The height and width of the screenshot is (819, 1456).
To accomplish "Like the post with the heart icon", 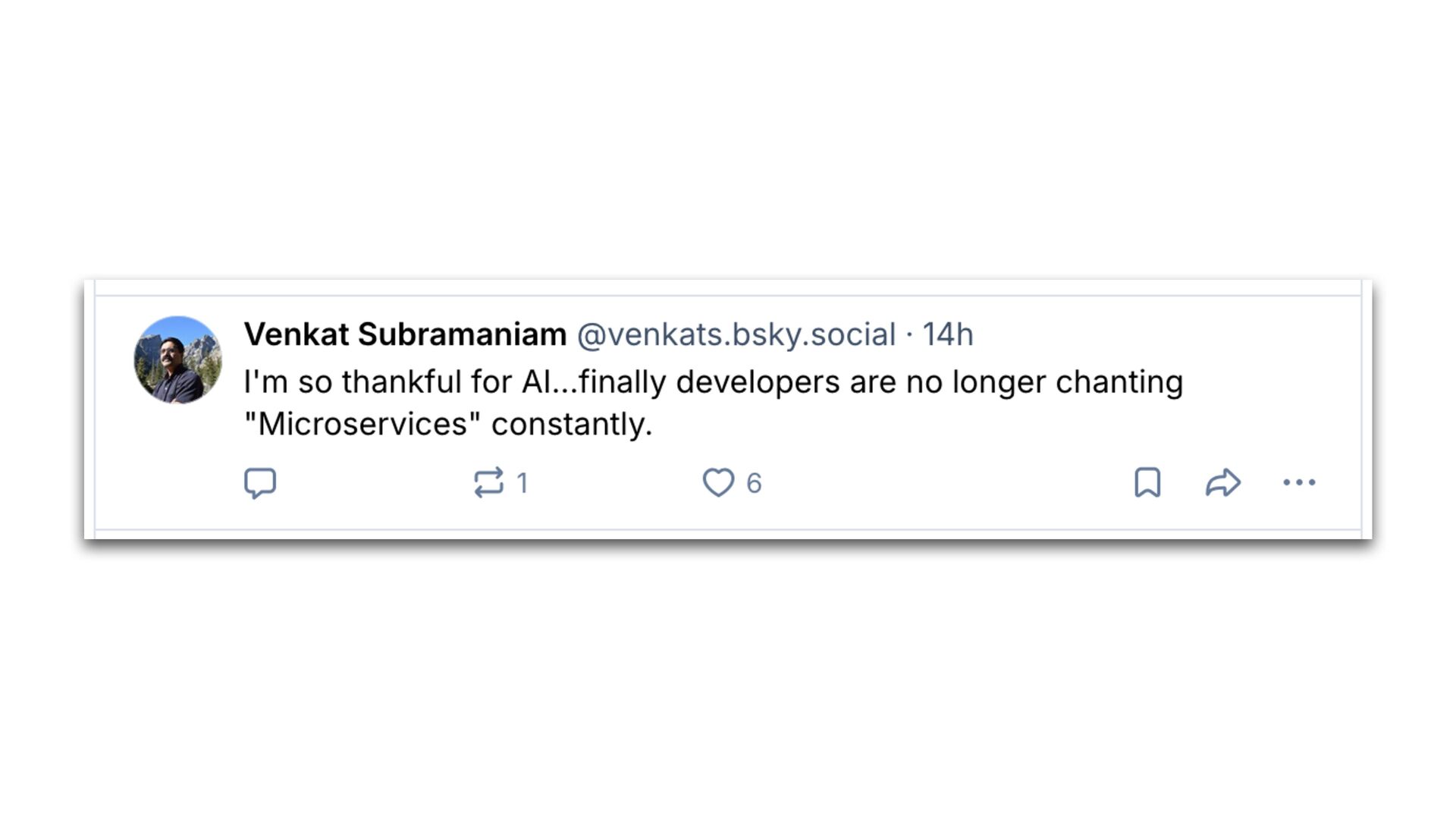I will (718, 483).
